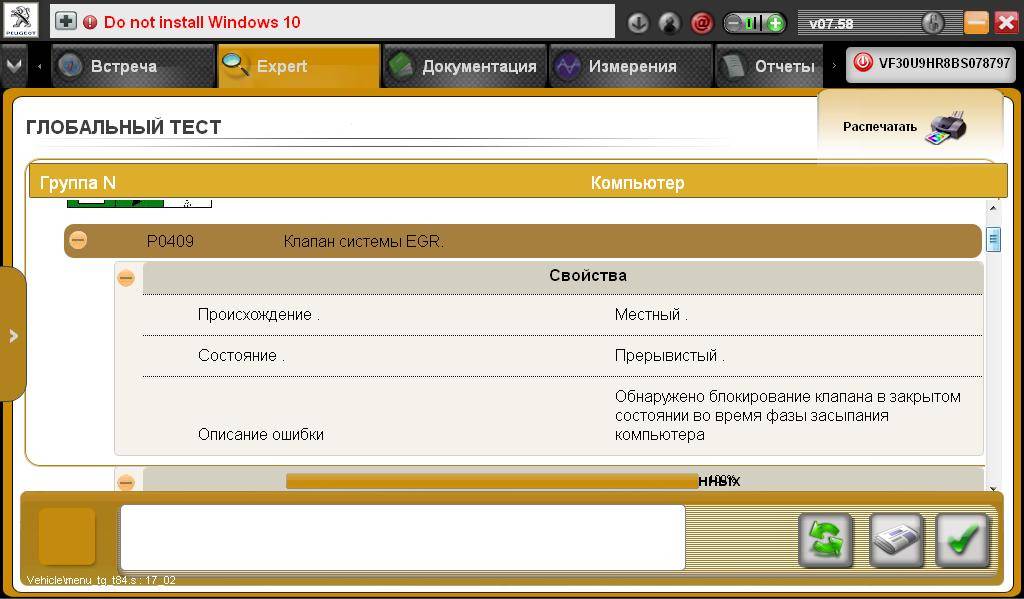Click the red power icon beside the VIN

863,63
